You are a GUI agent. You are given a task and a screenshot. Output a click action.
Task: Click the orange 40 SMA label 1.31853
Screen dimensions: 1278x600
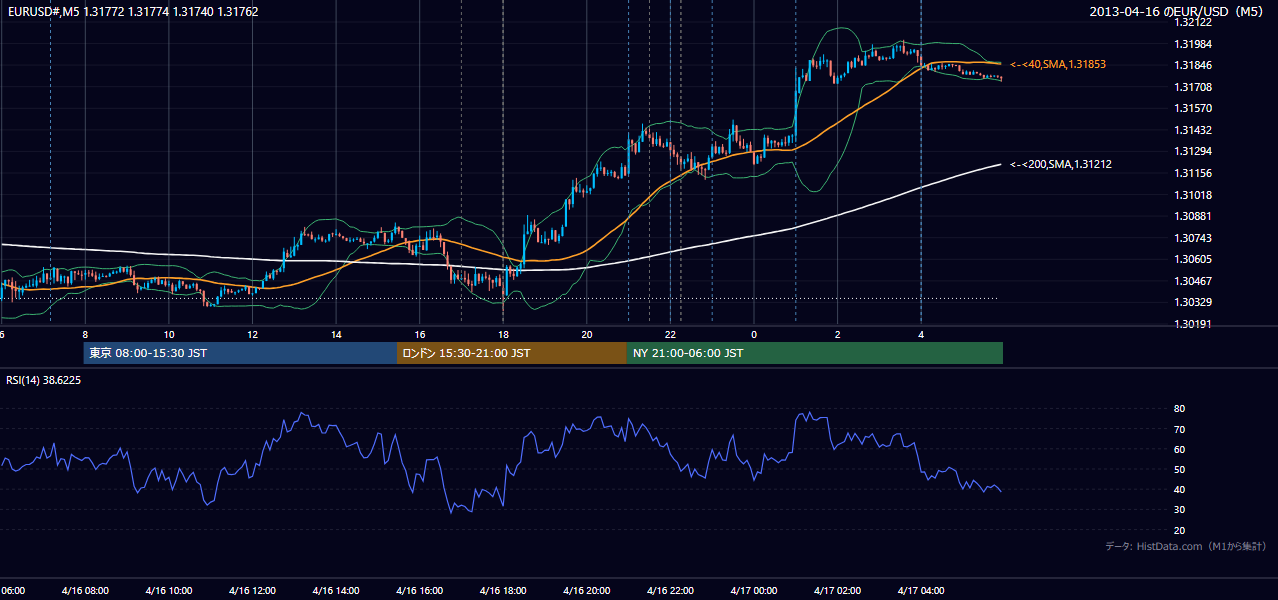point(1058,64)
